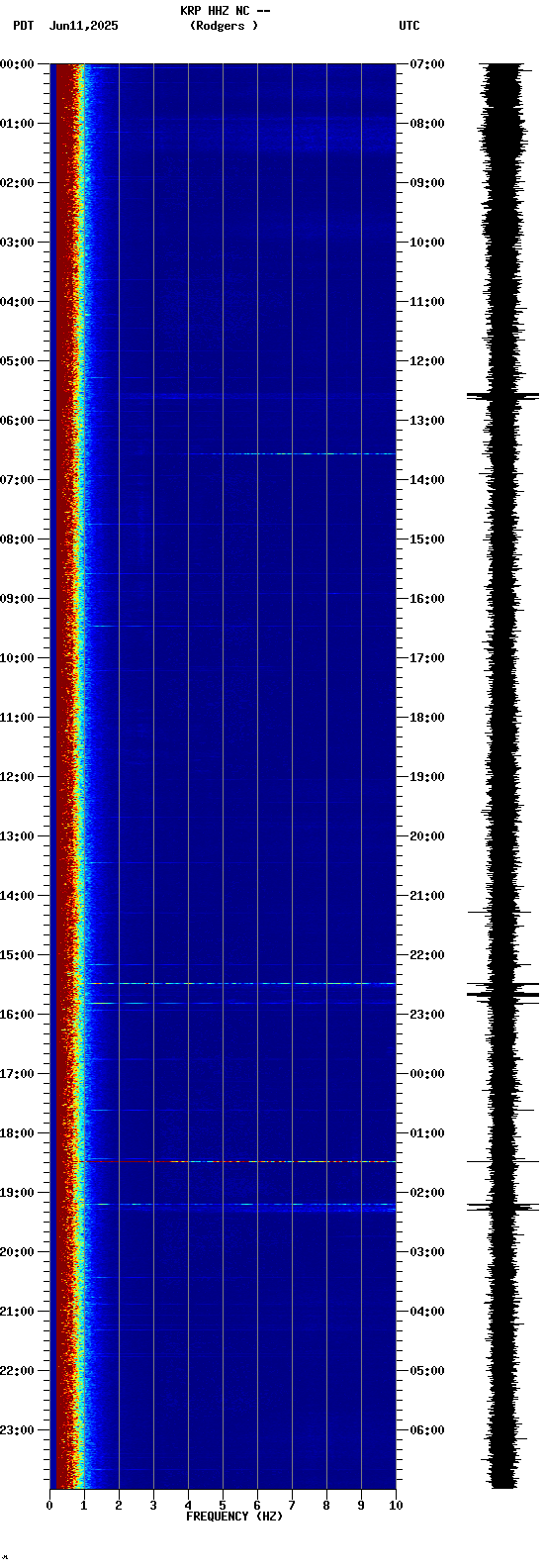The image size is (546, 1568).
Task: Click the 10 Hz tick label
Action: 396,1506
